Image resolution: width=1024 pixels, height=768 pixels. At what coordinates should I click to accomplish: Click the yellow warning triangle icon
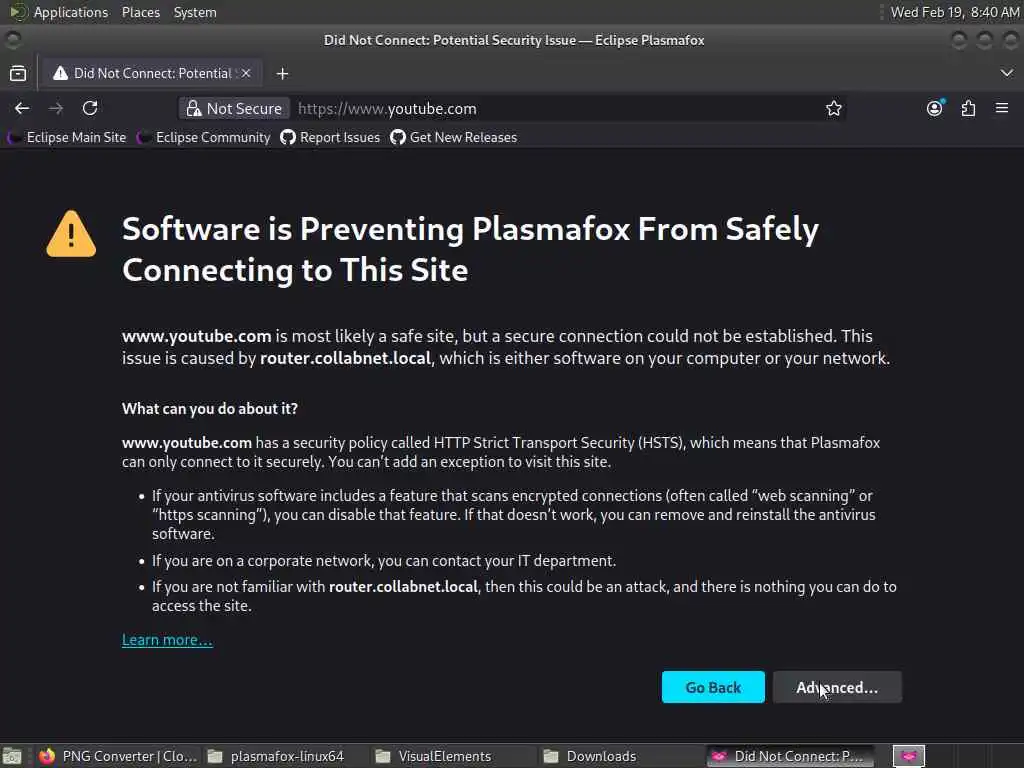(x=71, y=234)
